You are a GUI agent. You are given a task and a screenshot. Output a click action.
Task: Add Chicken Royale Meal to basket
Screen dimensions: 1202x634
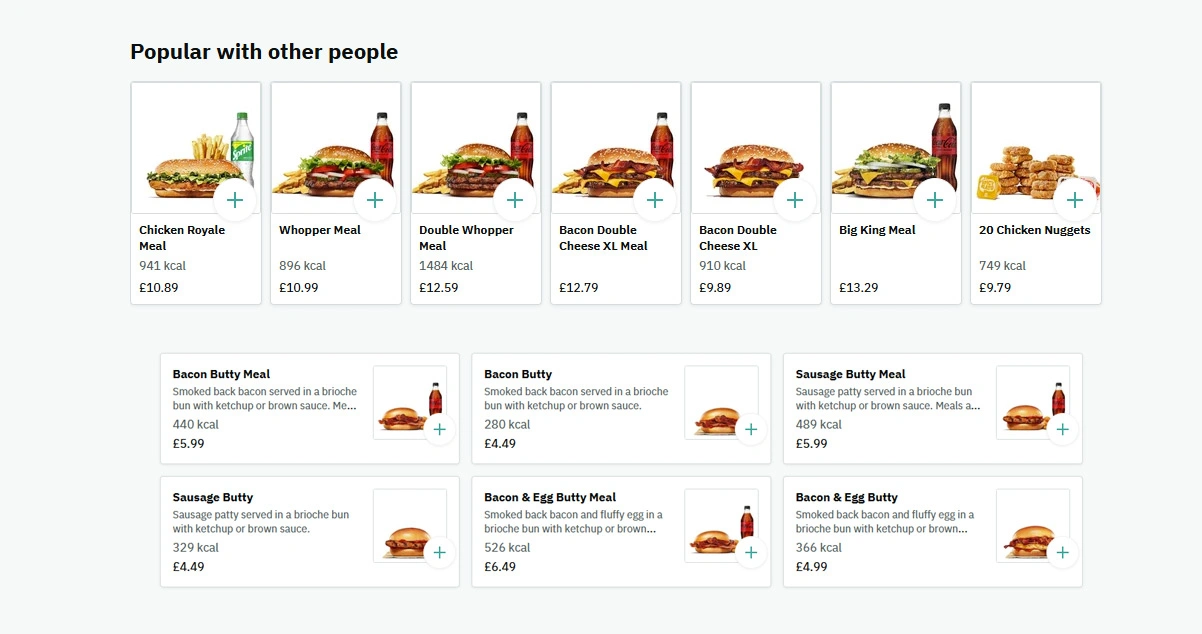[235, 200]
